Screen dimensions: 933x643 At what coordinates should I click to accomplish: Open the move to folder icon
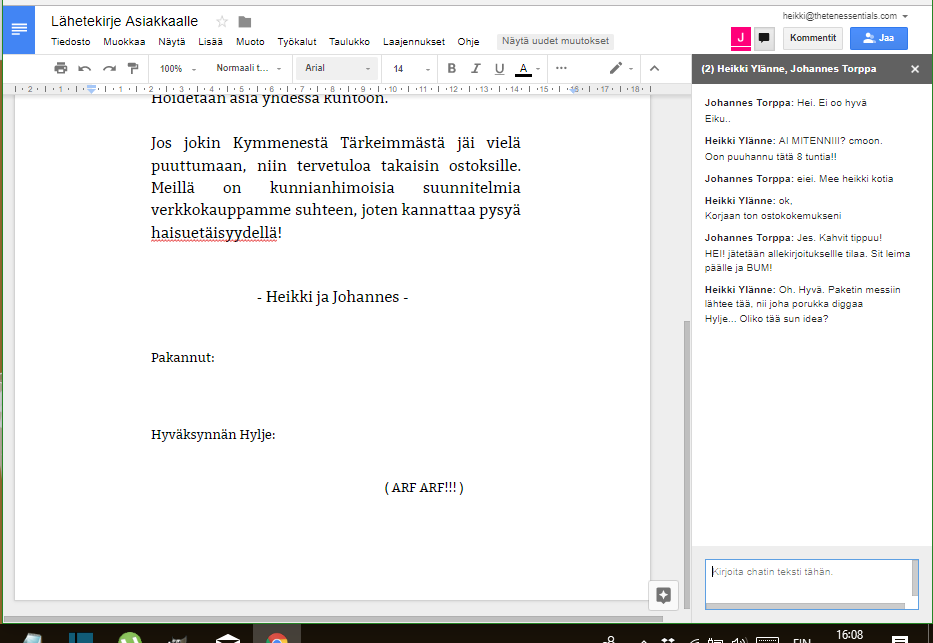point(245,21)
